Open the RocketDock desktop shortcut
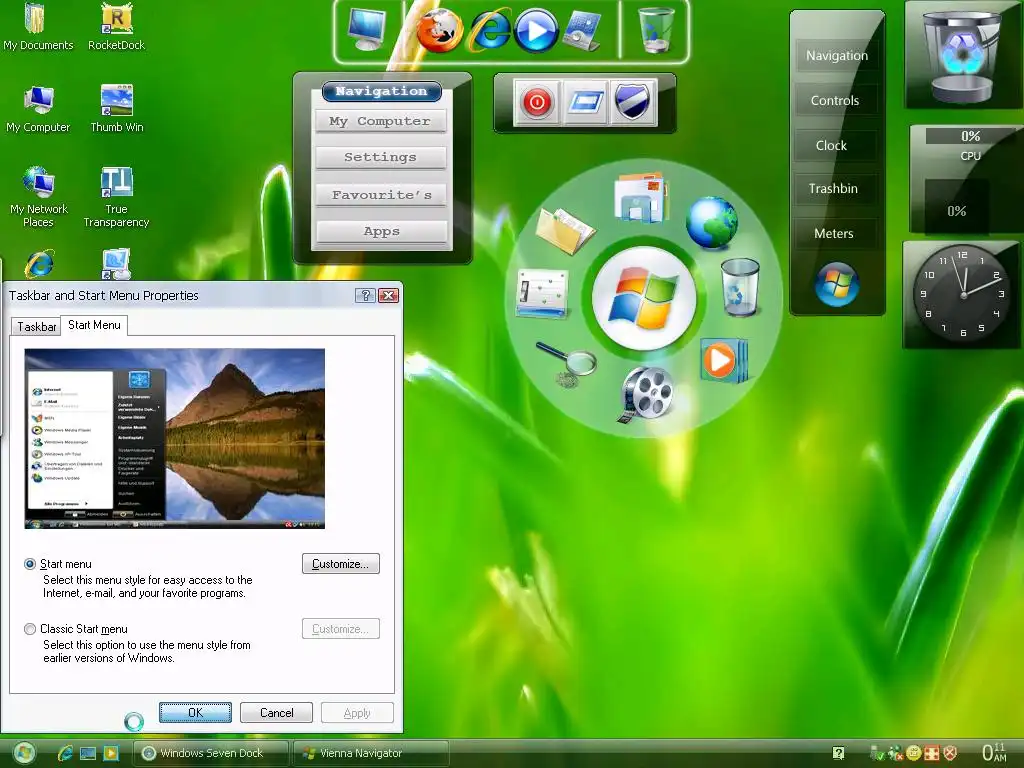The width and height of the screenshot is (1024, 768). tap(116, 26)
